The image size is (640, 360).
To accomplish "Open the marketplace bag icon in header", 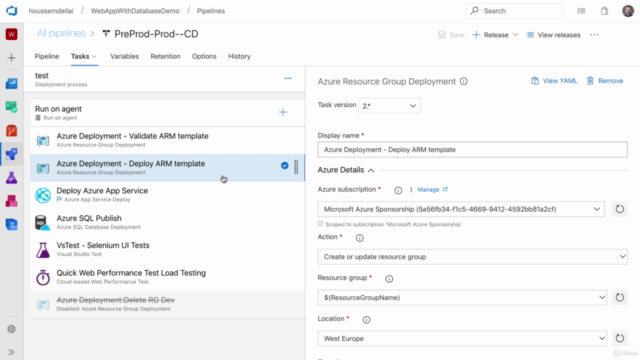I will 604,11.
